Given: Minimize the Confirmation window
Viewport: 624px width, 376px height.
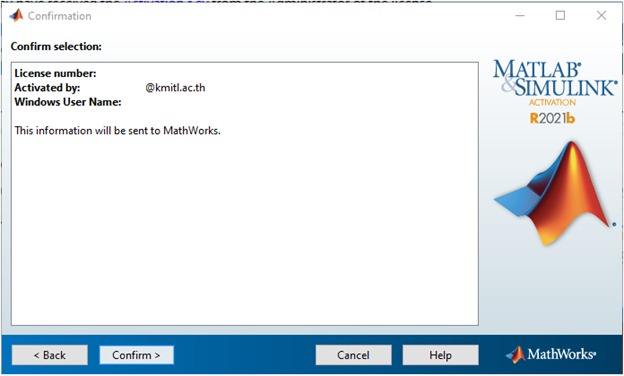Looking at the screenshot, I should coord(520,16).
